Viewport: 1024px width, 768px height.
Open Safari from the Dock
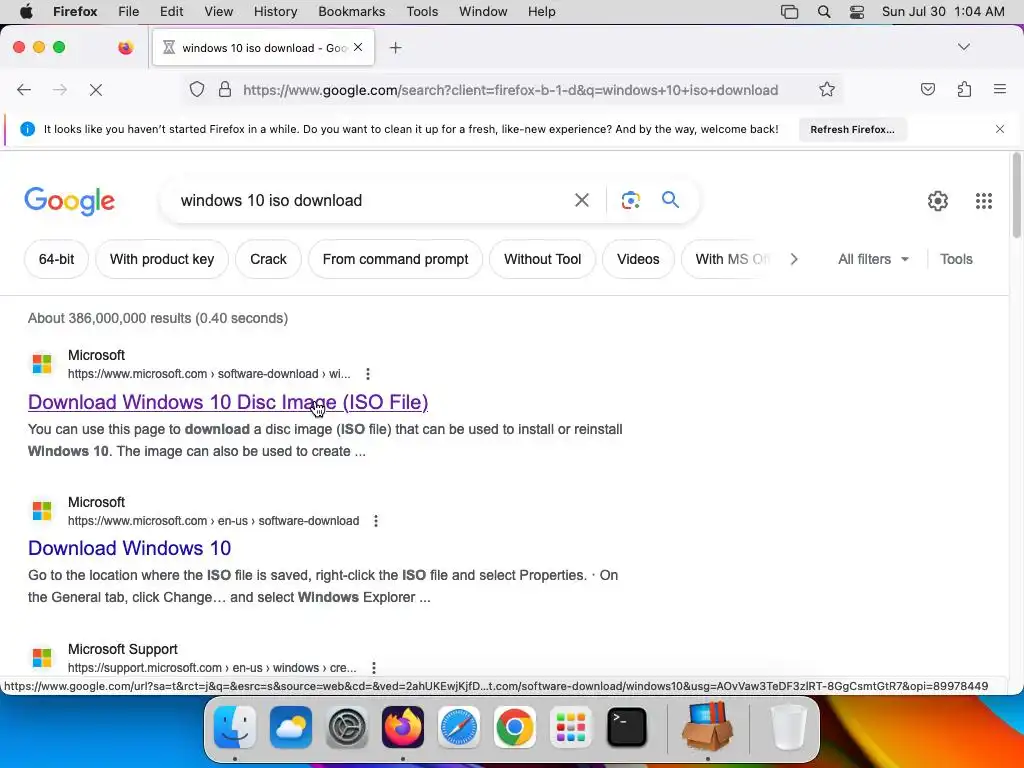458,727
